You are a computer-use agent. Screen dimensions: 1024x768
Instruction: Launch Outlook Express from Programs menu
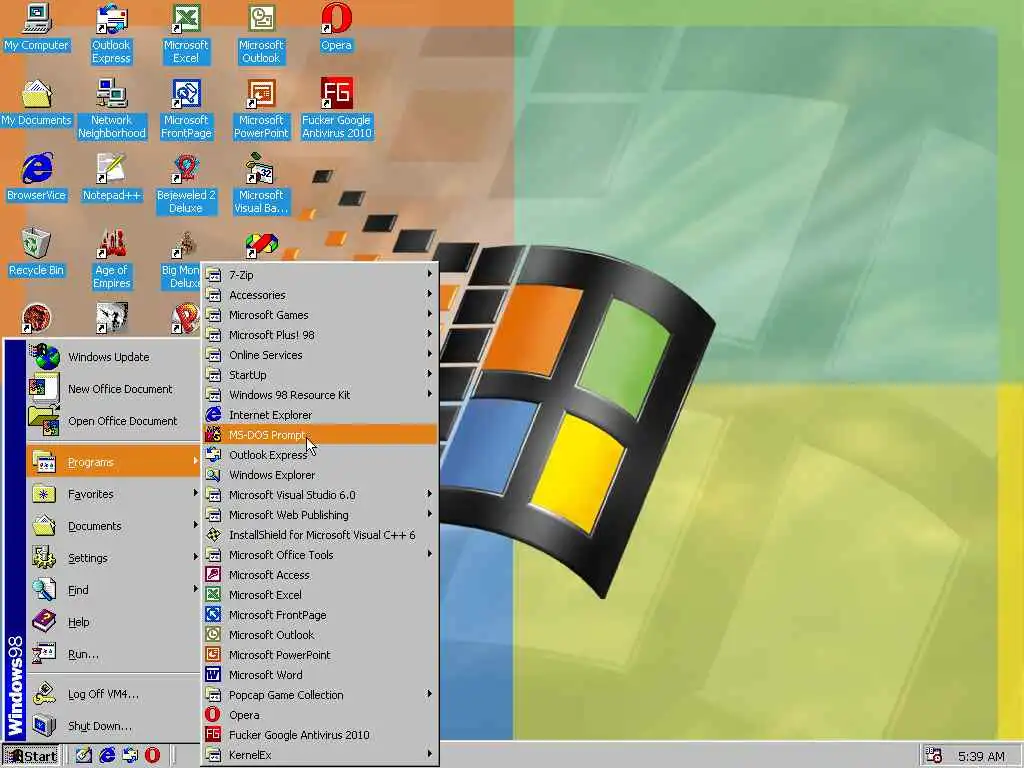320,455
